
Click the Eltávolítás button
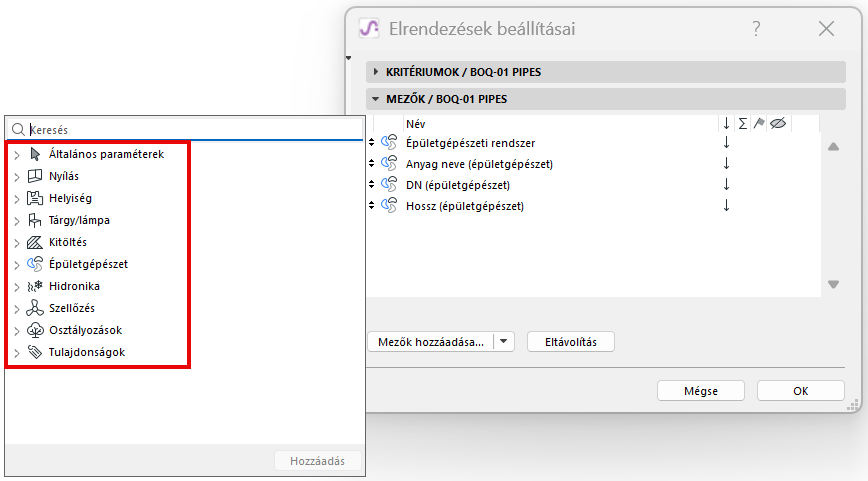point(570,342)
